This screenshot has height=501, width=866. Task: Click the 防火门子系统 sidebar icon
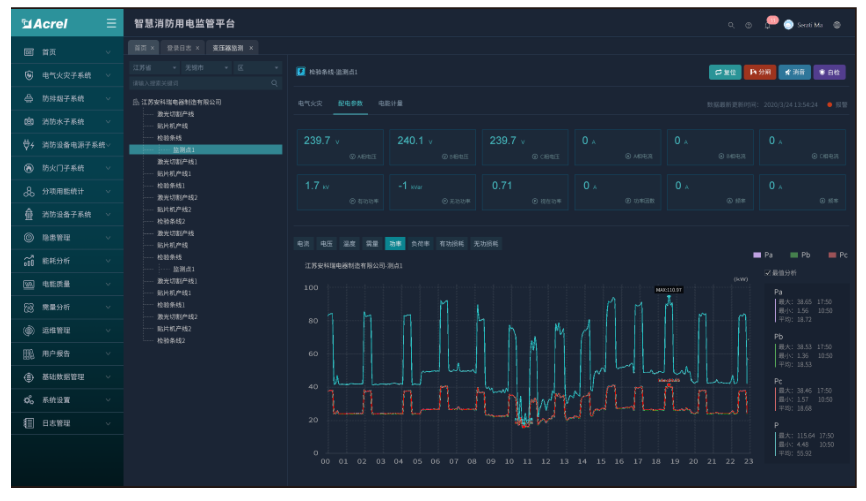pyautogui.click(x=29, y=168)
